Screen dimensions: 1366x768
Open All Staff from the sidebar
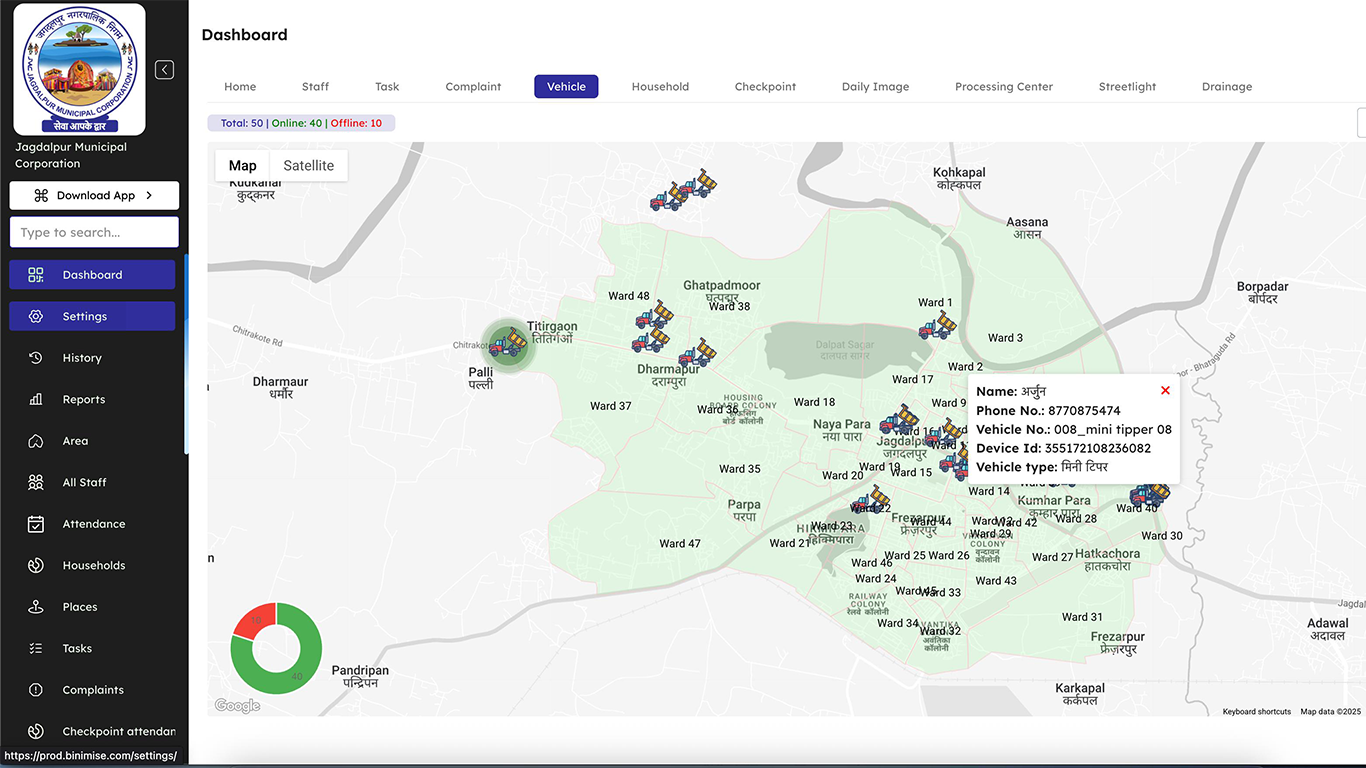92,482
